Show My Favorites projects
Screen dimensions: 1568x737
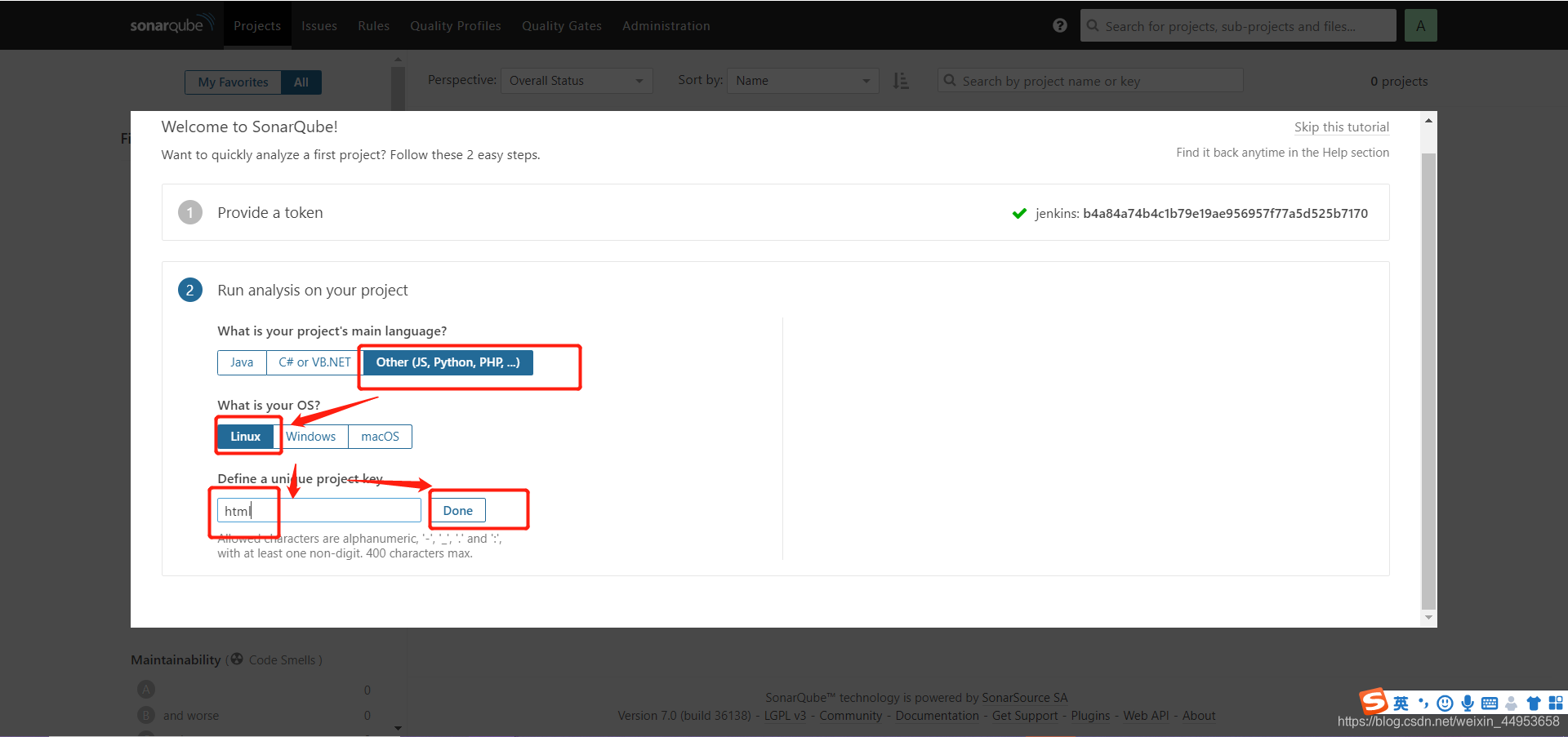click(x=233, y=82)
